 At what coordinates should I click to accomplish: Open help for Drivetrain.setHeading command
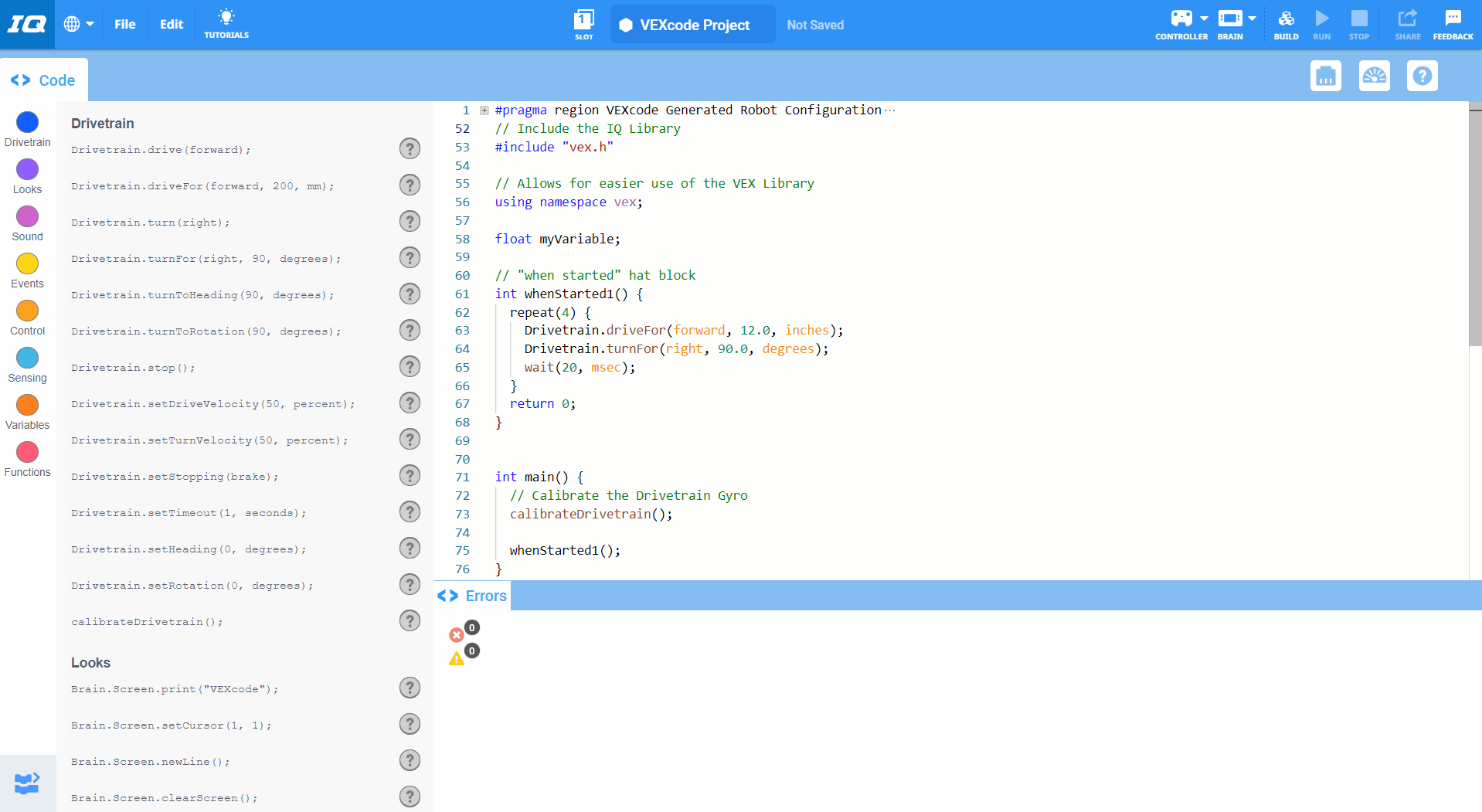(410, 548)
